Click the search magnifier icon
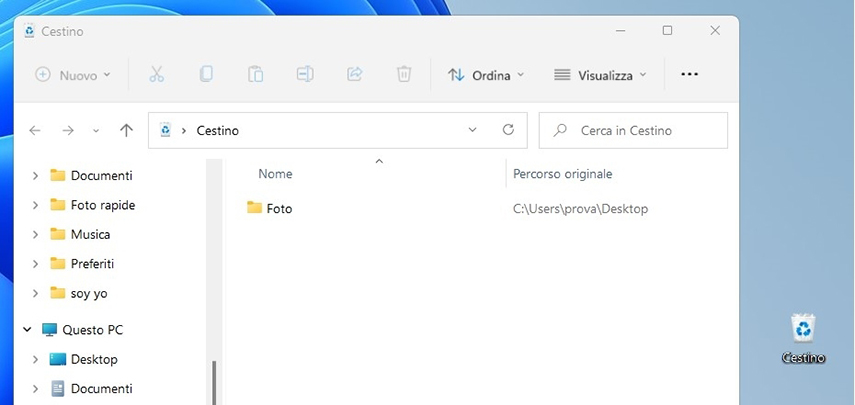The height and width of the screenshot is (405, 855). click(x=559, y=130)
